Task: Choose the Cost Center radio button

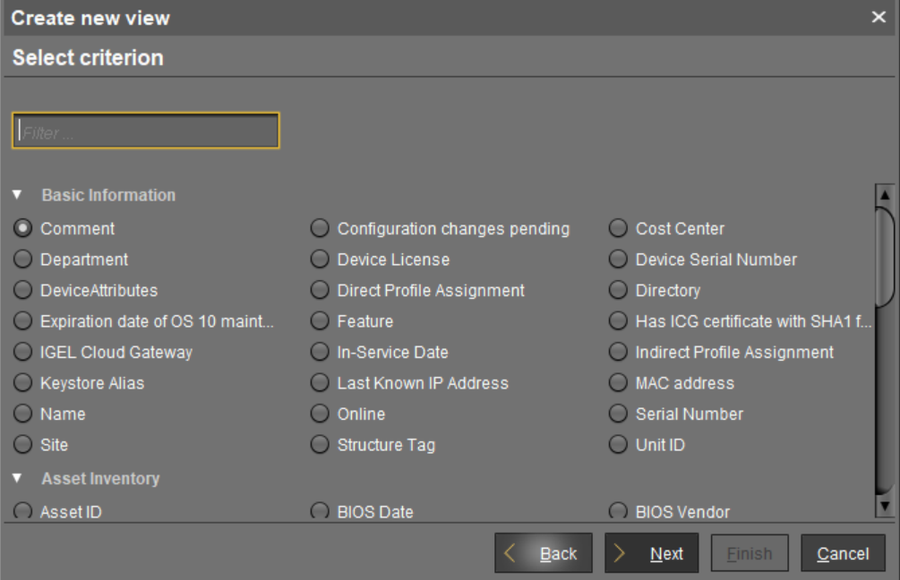Action: 619,229
